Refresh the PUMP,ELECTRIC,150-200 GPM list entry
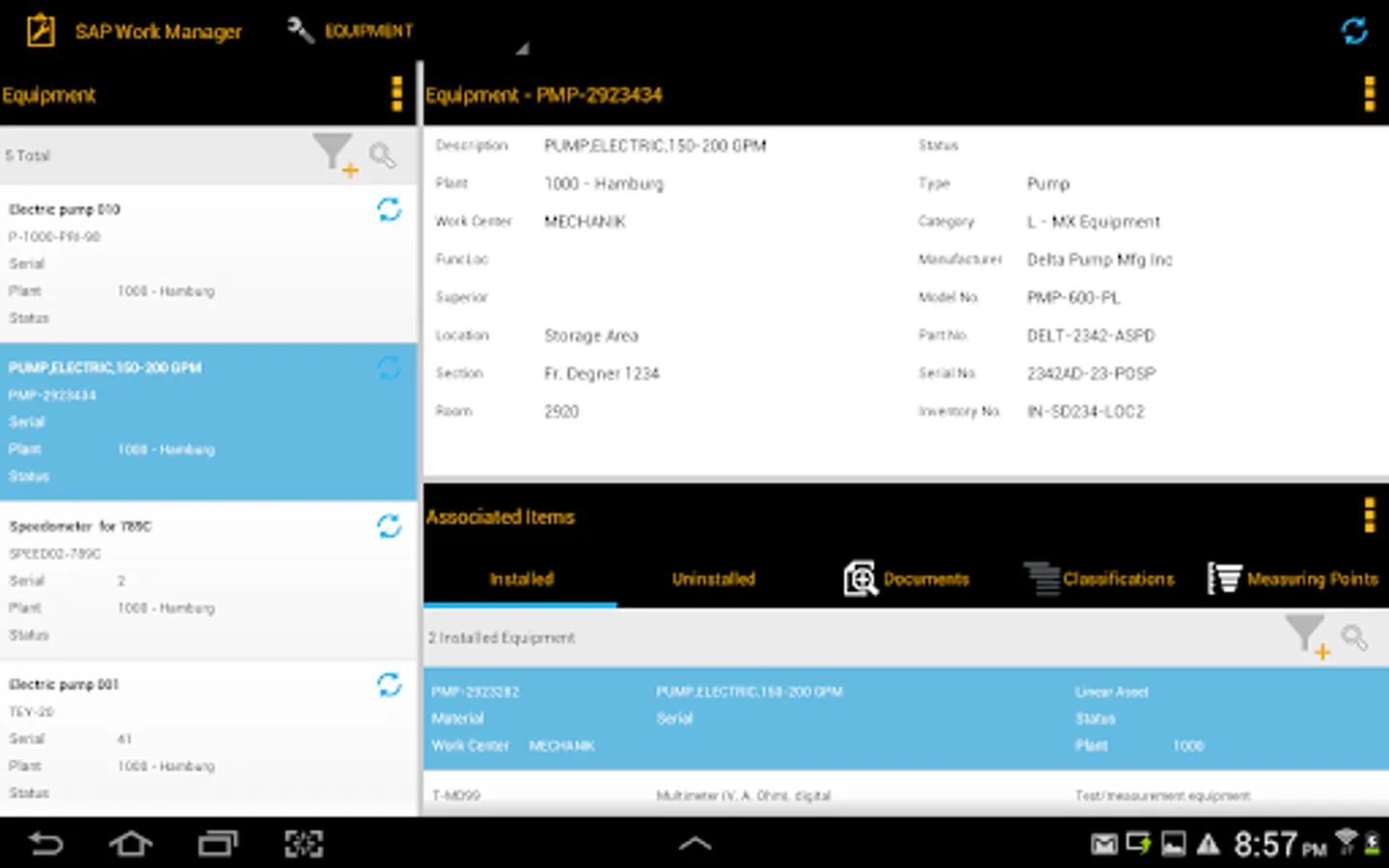Screen dimensions: 1389x868 [x=390, y=367]
